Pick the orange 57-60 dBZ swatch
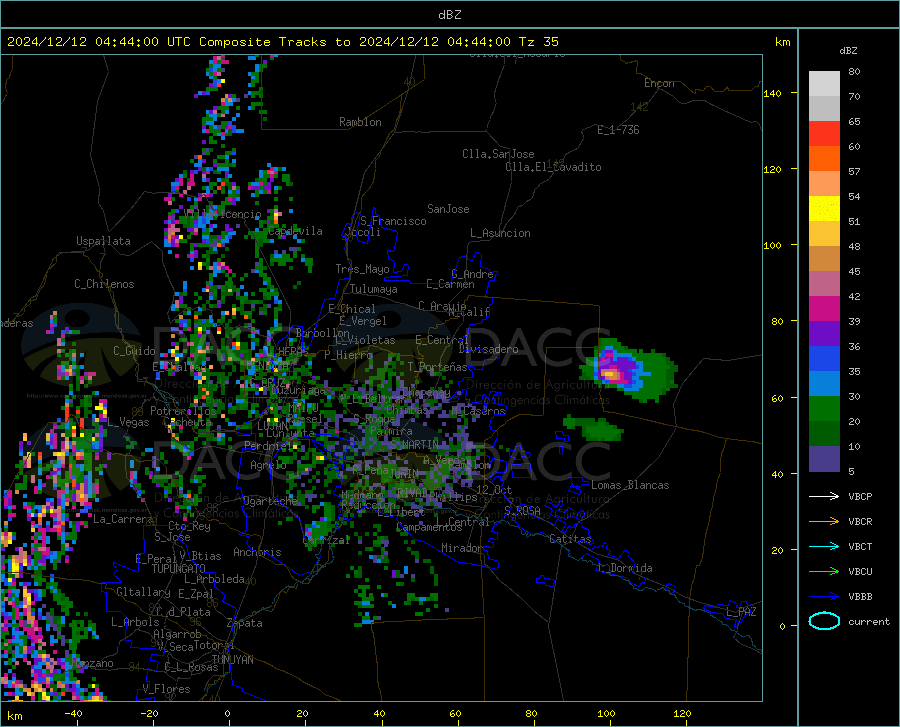900x727 pixels. pos(824,159)
